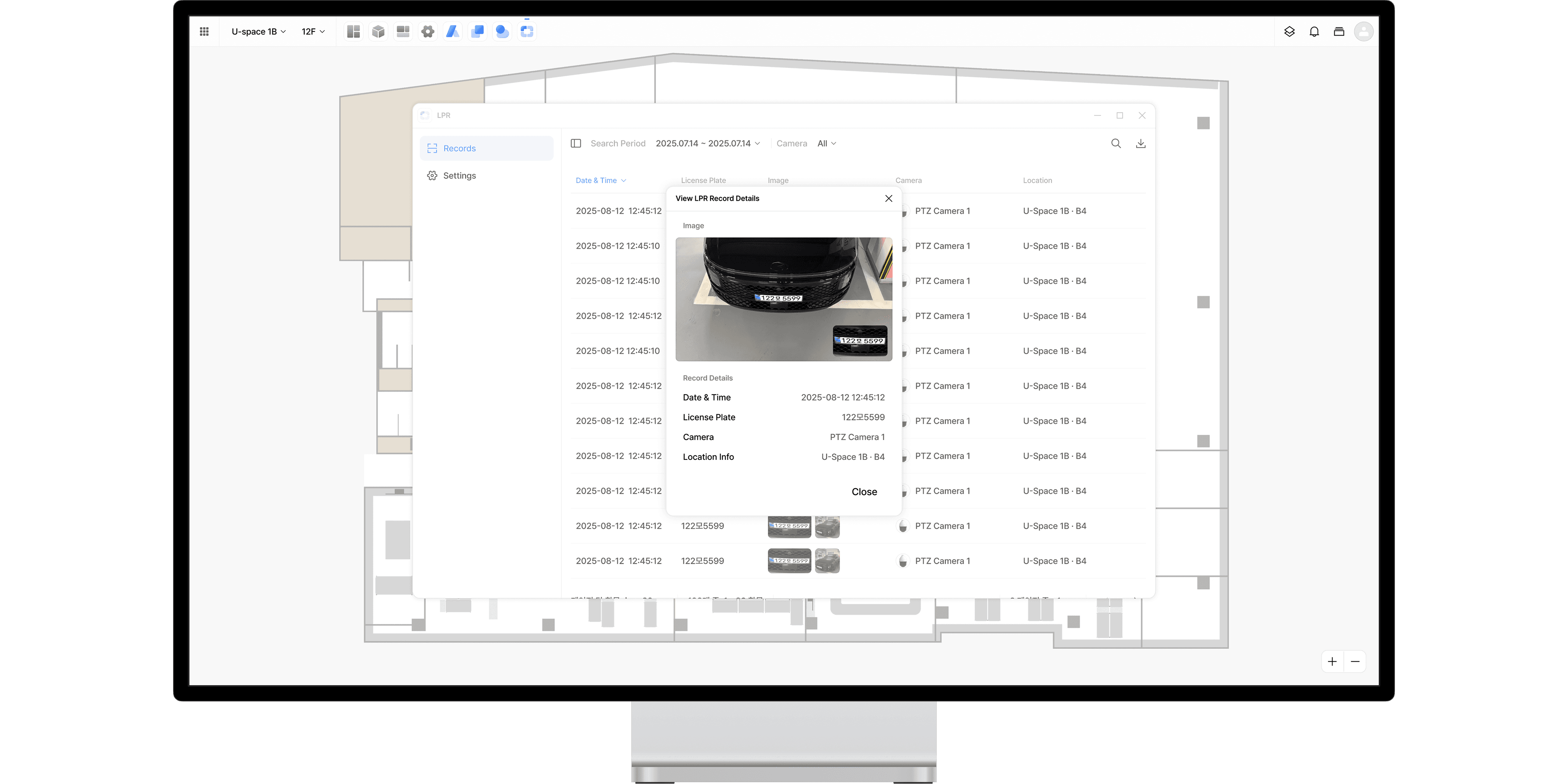This screenshot has width=1568, height=784.
Task: Open the Camera All filter dropdown
Action: (x=826, y=144)
